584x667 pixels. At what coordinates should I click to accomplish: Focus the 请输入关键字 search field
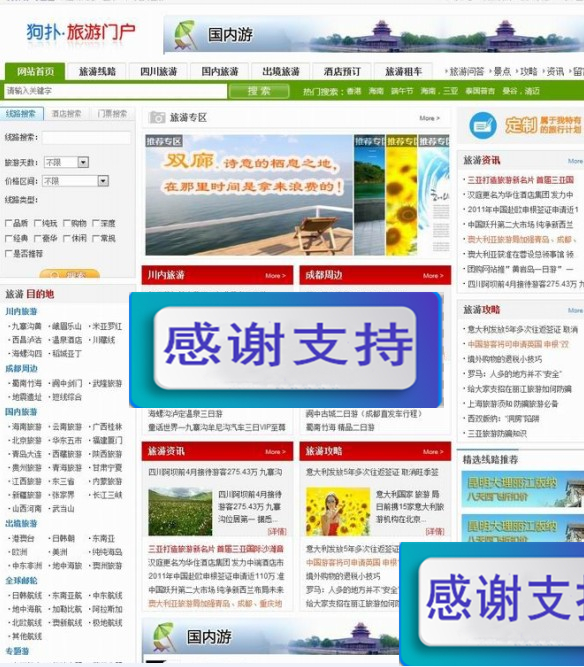pos(115,91)
